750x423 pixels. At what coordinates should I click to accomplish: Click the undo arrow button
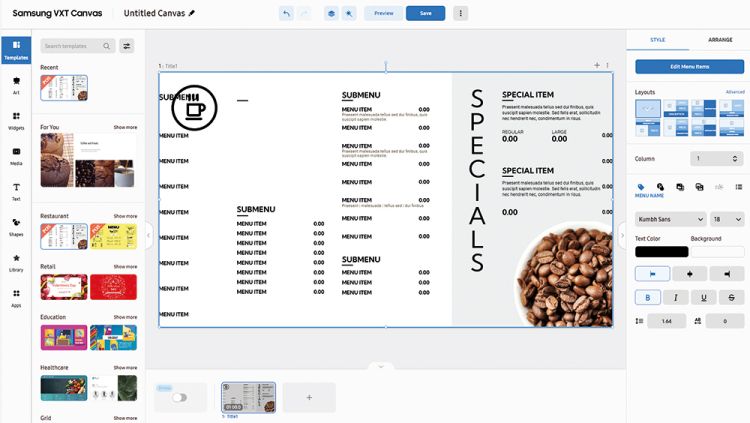[x=287, y=14]
